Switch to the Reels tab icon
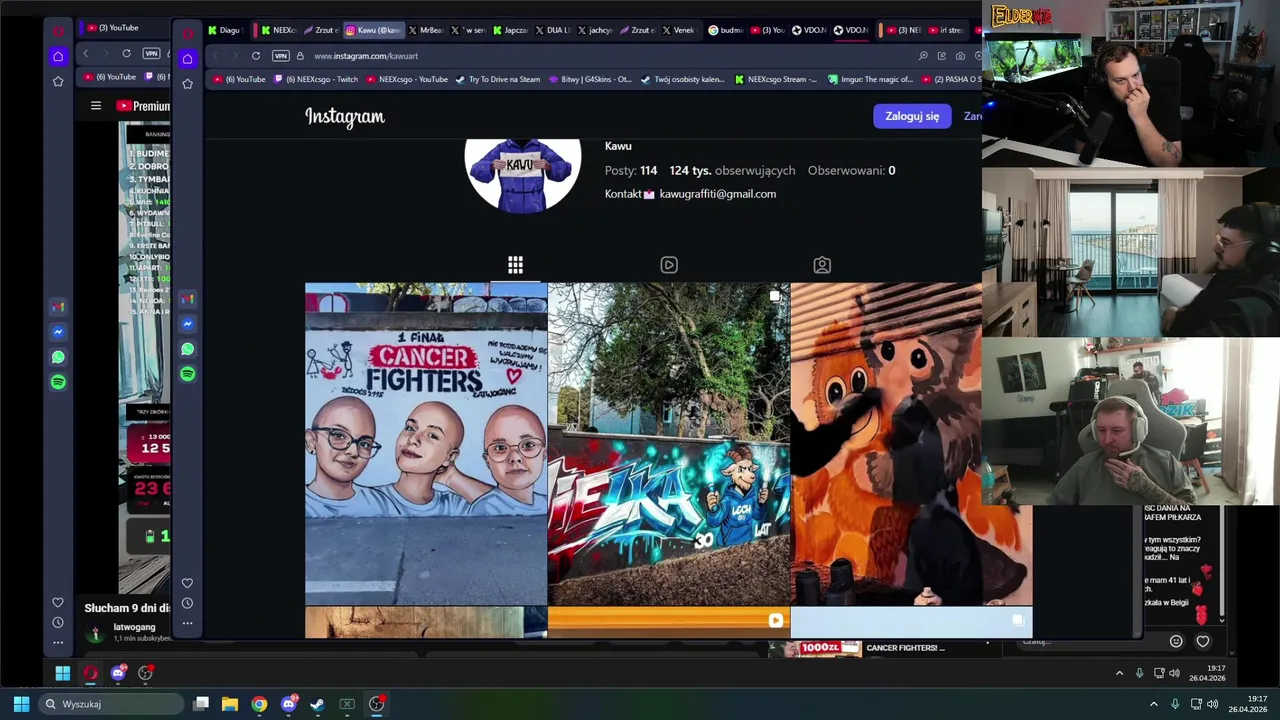Screen dimensions: 1280x720 point(669,265)
